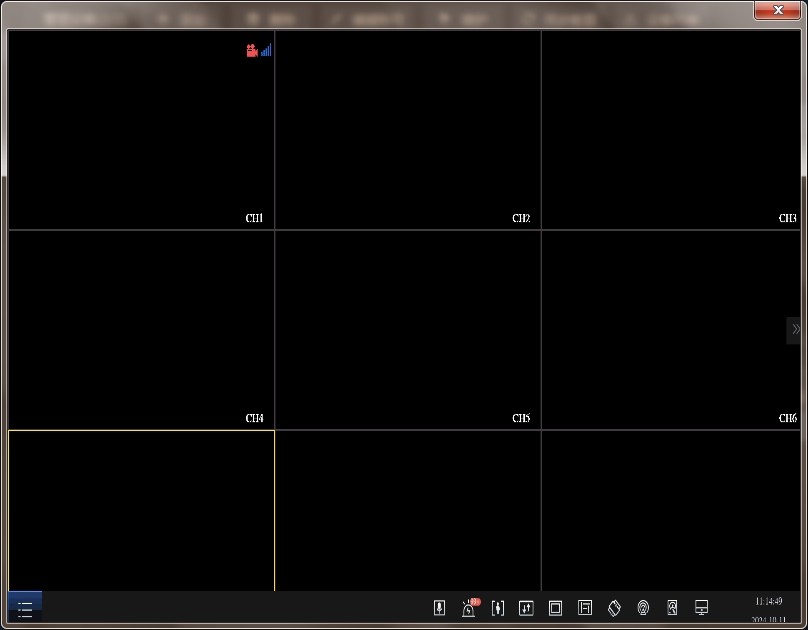
Task: Open the alarm siren notifications
Action: pos(469,608)
